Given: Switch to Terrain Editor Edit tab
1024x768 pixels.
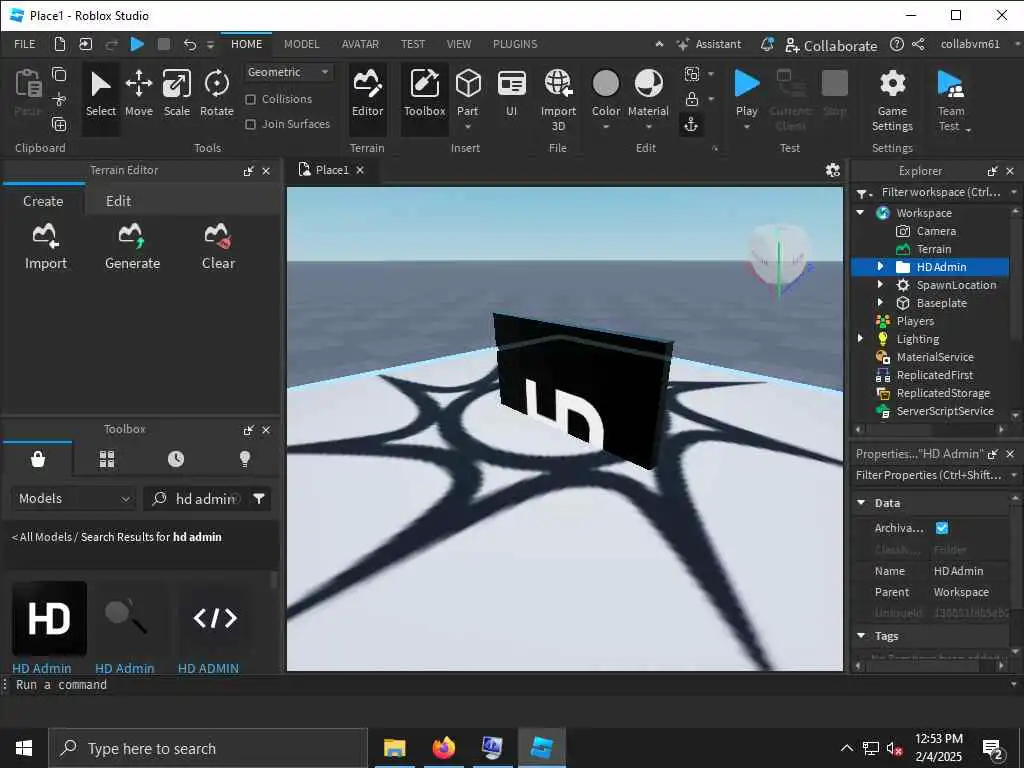Looking at the screenshot, I should tap(118, 201).
